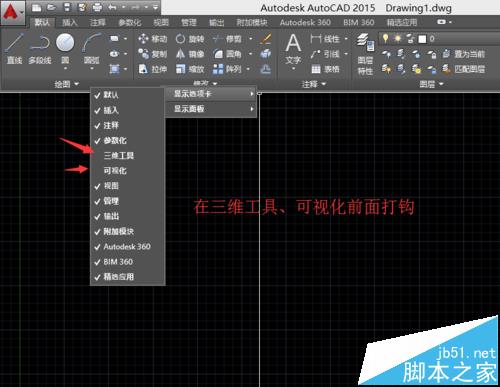Select the Polyline (多段线) tool
This screenshot has height=387, width=500.
pos(40,48)
